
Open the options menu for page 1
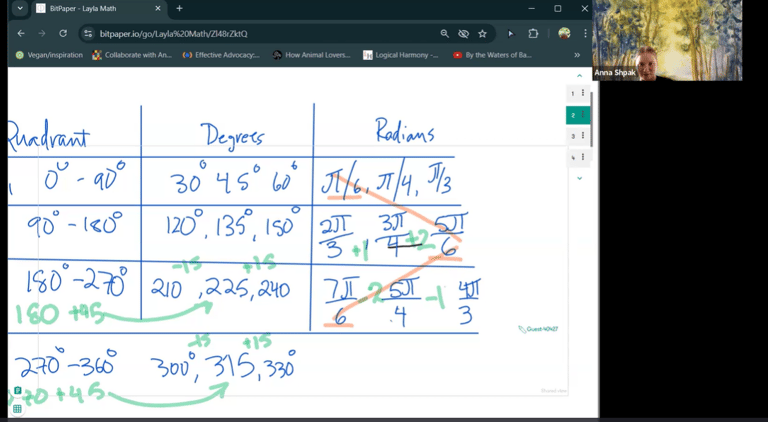click(583, 93)
